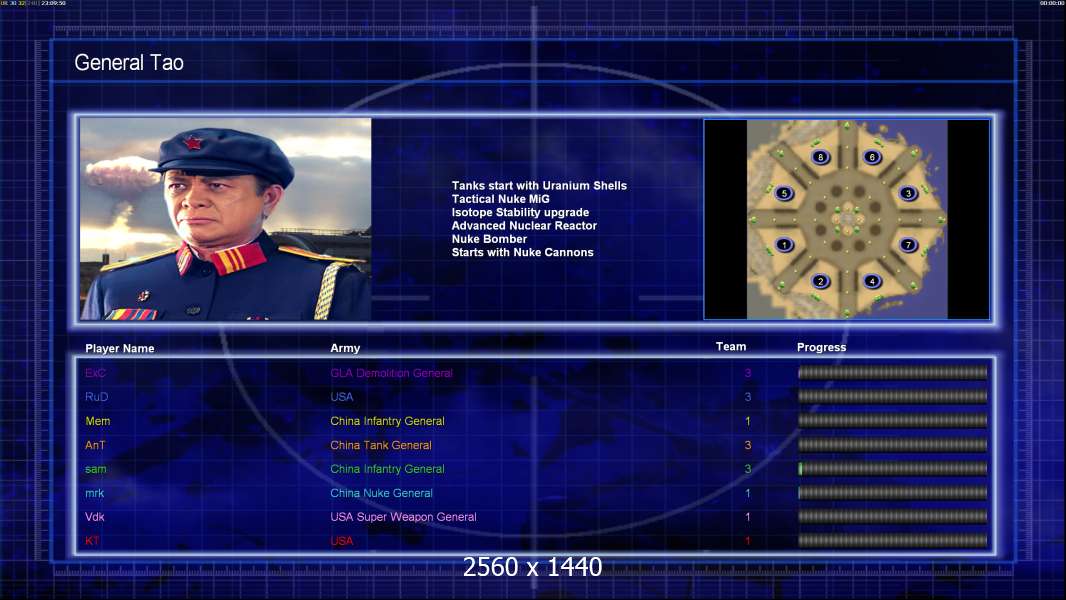Select player name RuD
Viewport: 1066px width, 600px height.
tap(97, 397)
